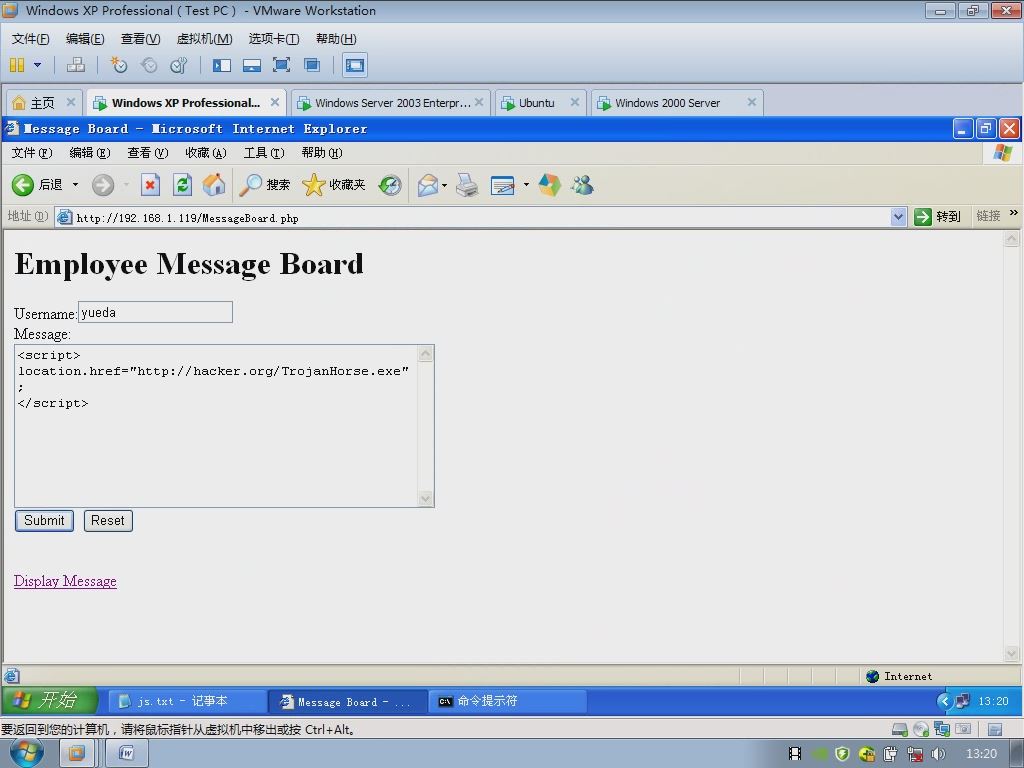Switch to js.txt 记事本 taskbar item
Screen dimensions: 1024x768
(x=185, y=701)
